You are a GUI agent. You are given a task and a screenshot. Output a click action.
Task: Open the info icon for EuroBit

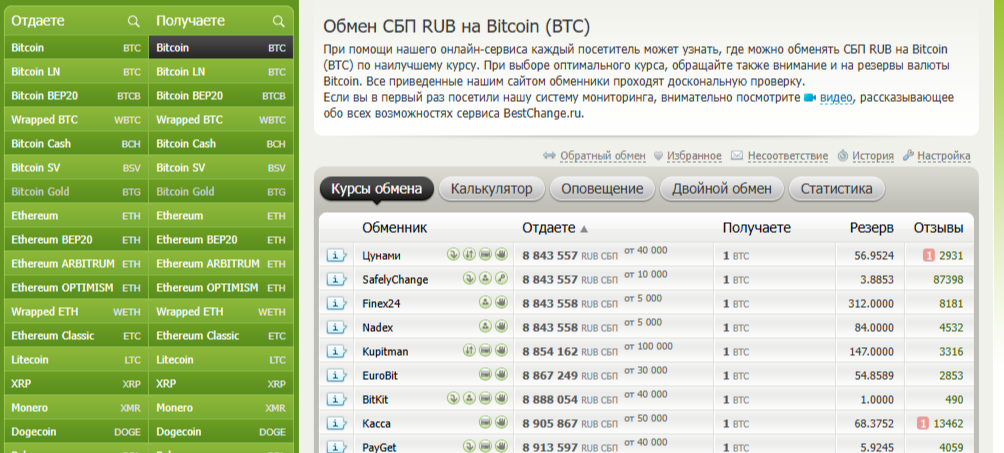[x=336, y=375]
